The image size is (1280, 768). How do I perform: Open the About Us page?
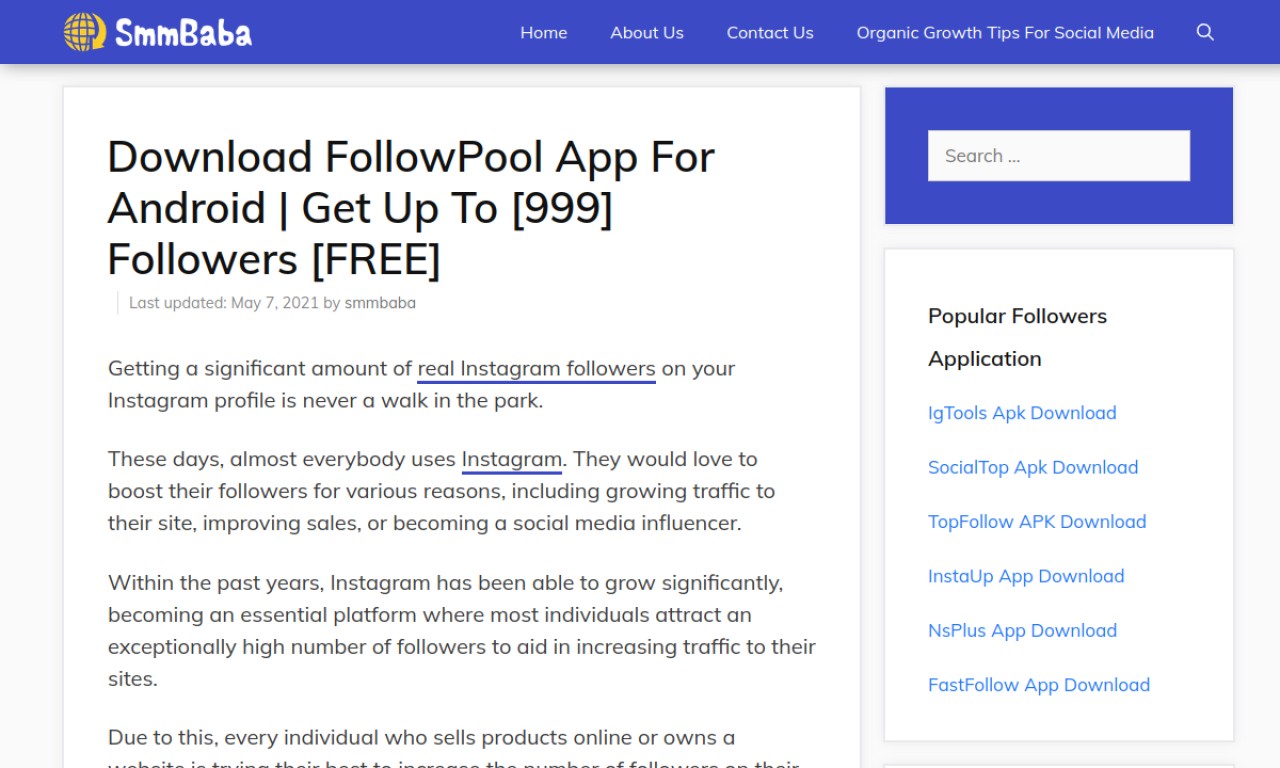click(647, 32)
